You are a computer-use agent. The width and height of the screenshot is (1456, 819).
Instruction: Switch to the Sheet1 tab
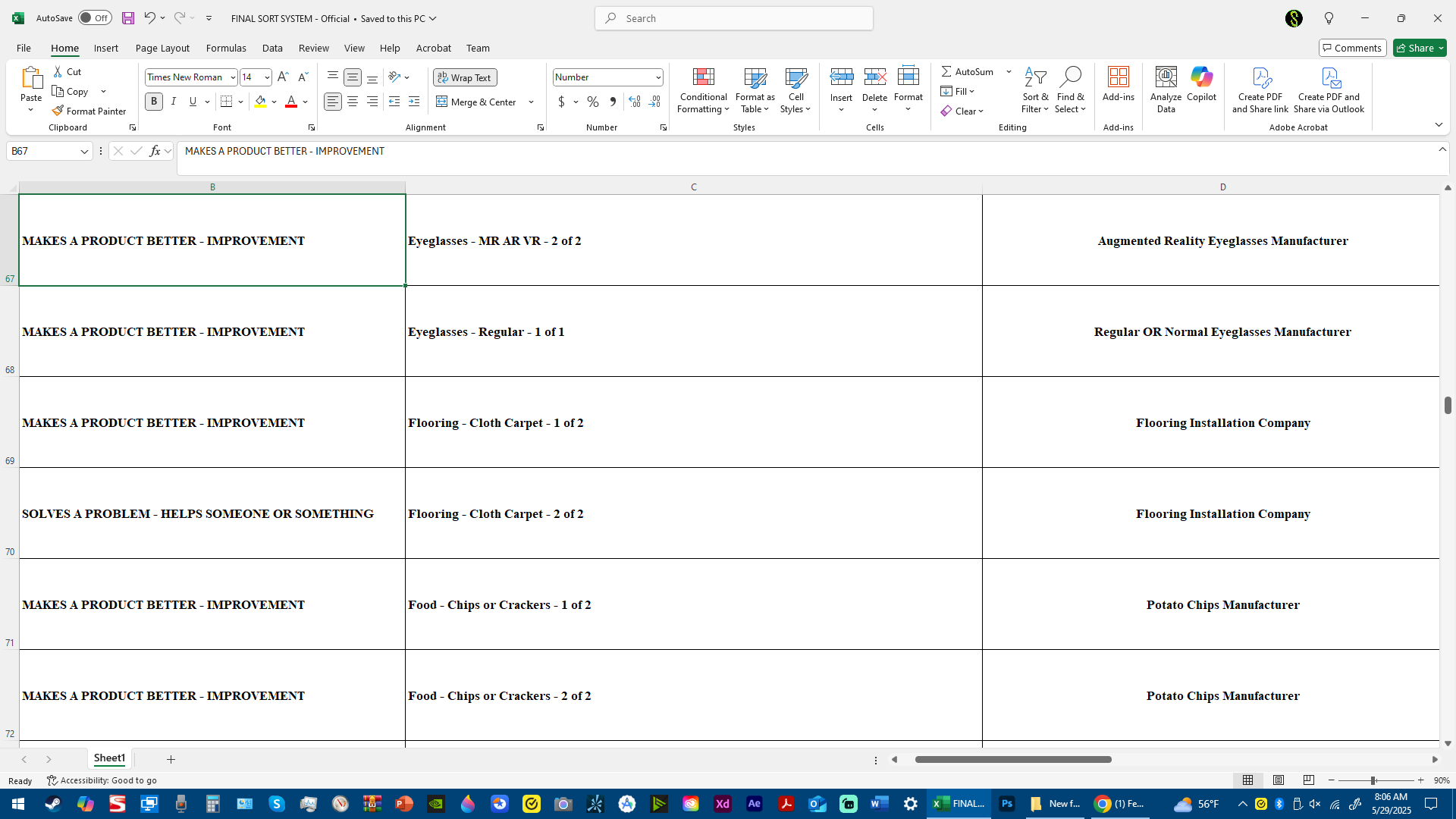point(109,758)
